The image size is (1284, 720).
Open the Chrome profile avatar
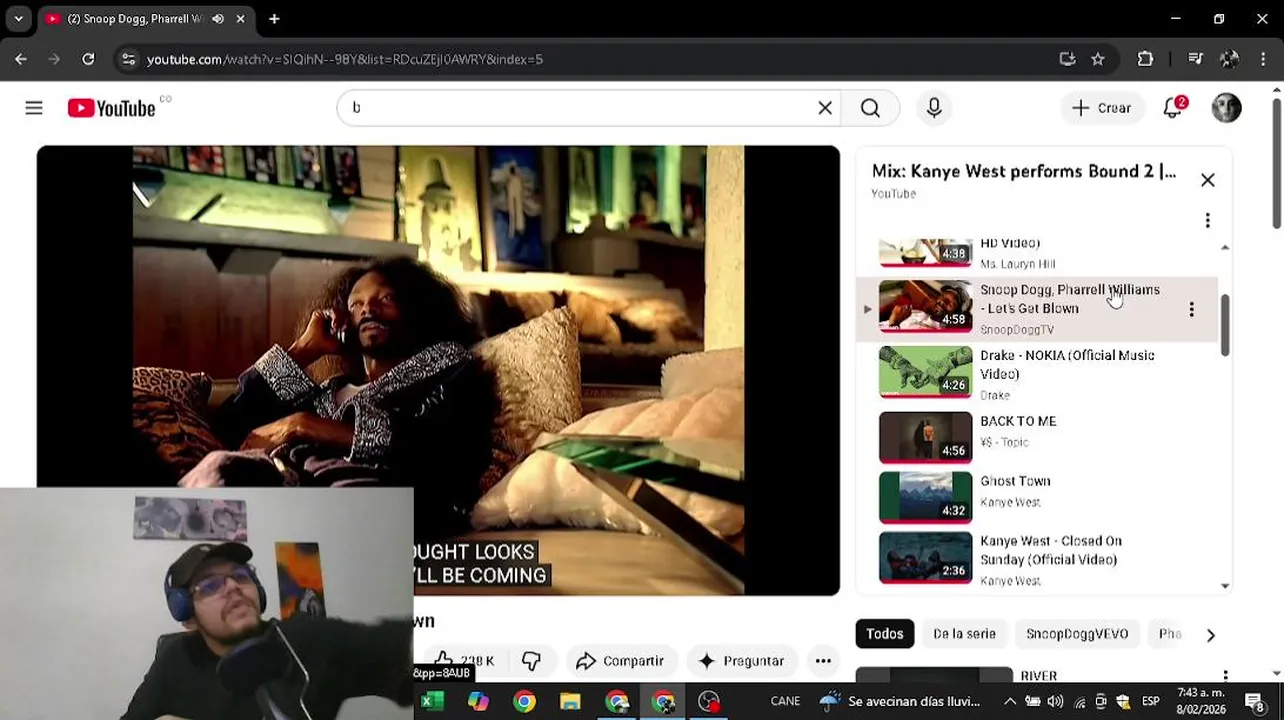tap(1230, 59)
